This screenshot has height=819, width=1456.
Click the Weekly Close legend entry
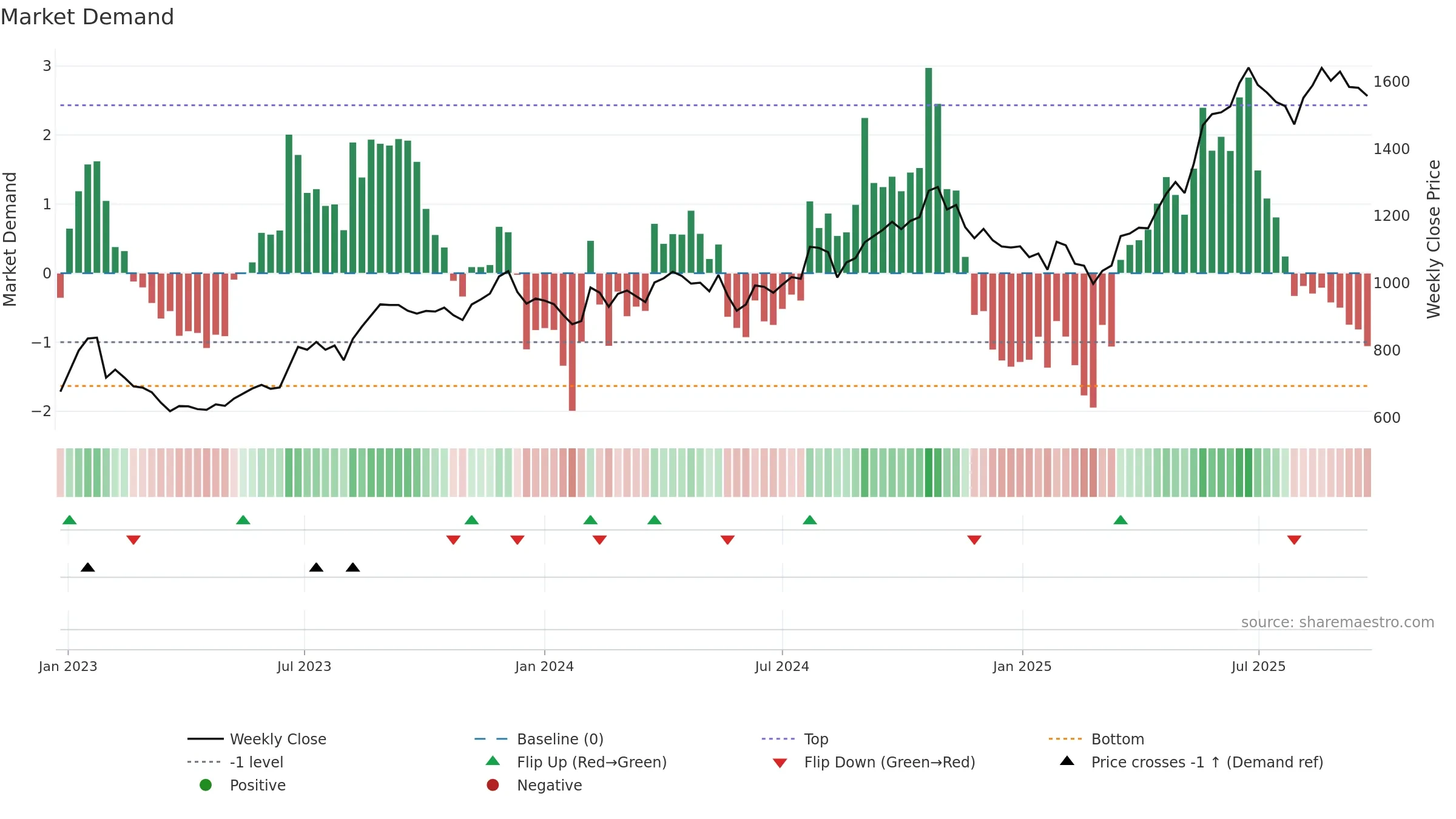[x=257, y=739]
